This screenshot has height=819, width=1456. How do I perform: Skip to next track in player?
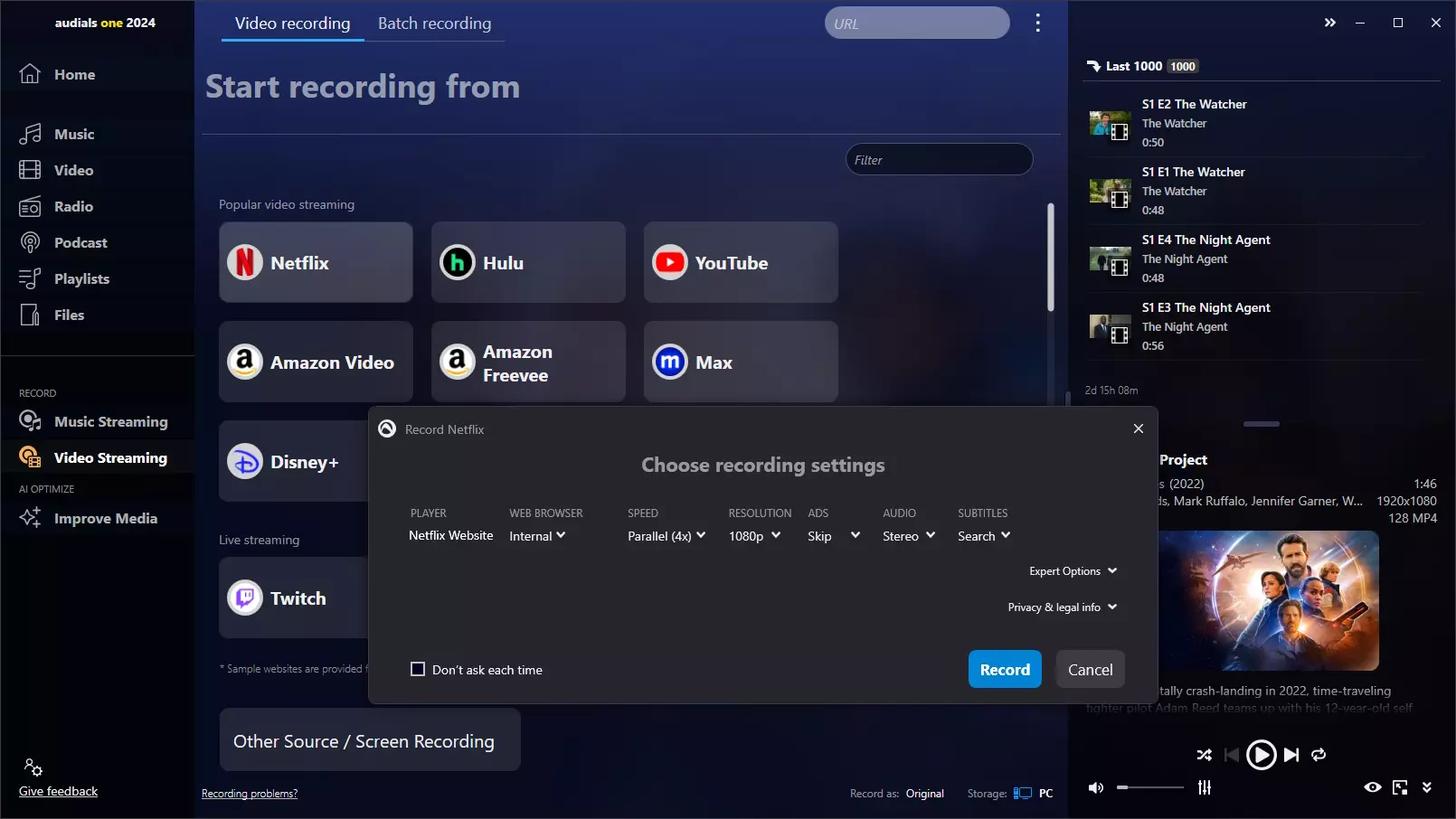point(1291,755)
